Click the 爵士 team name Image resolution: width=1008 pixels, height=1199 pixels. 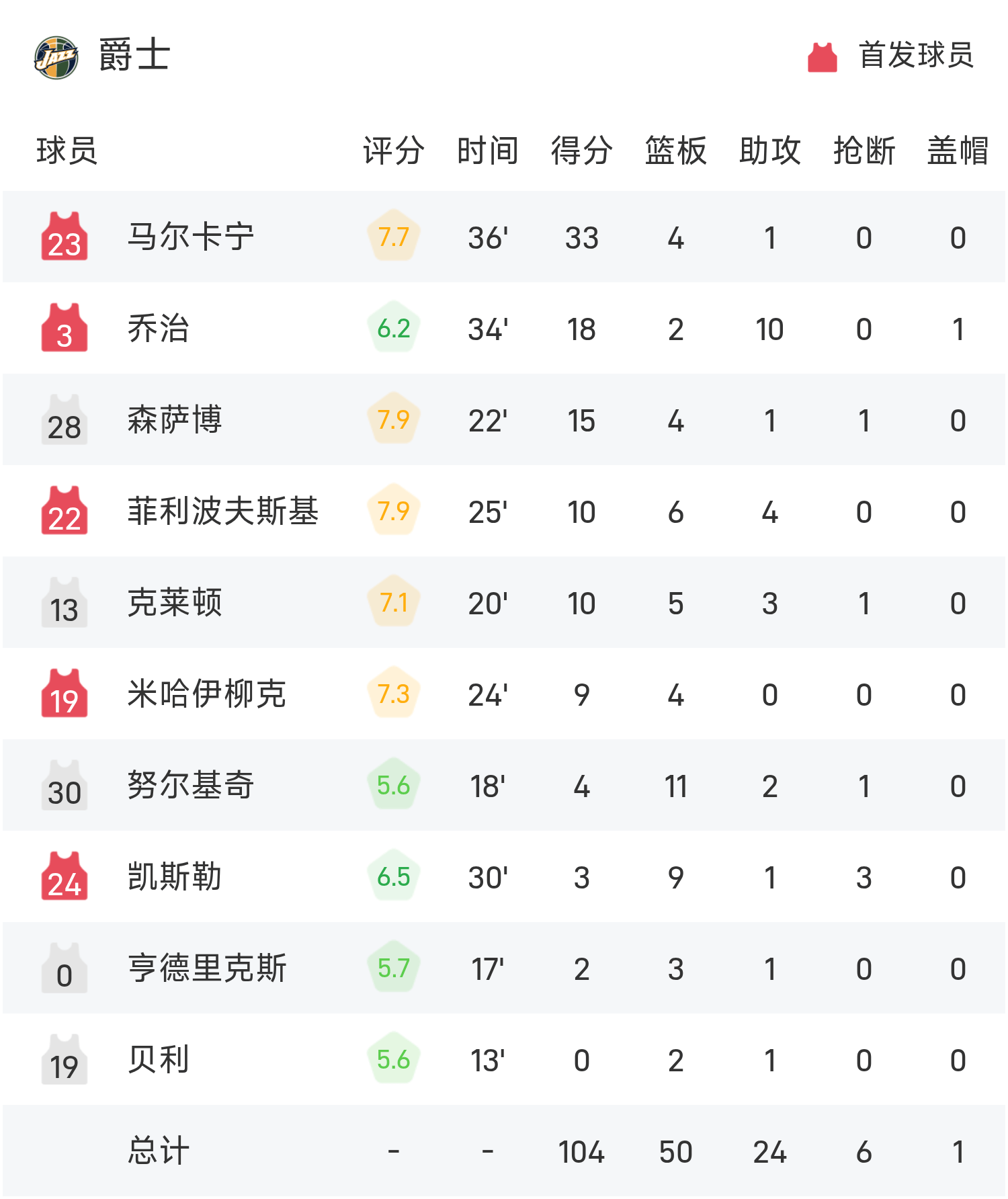pyautogui.click(x=134, y=55)
